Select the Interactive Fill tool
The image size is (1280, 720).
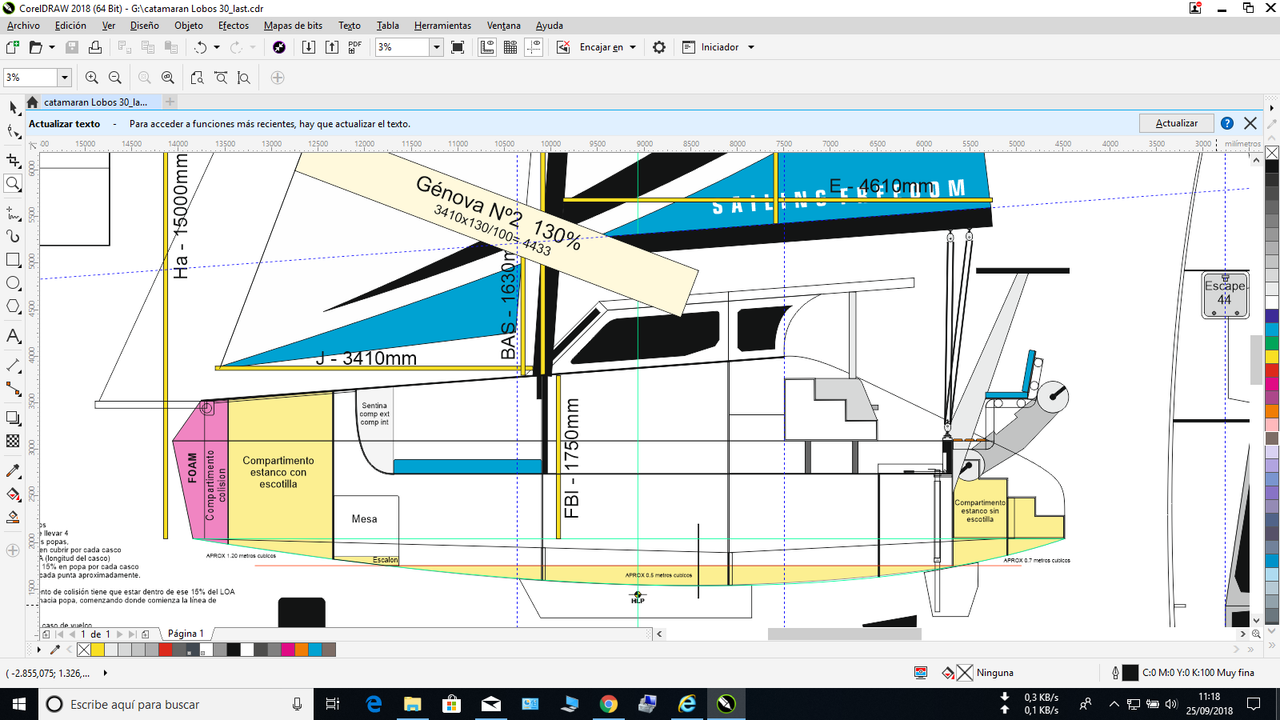pyautogui.click(x=13, y=494)
